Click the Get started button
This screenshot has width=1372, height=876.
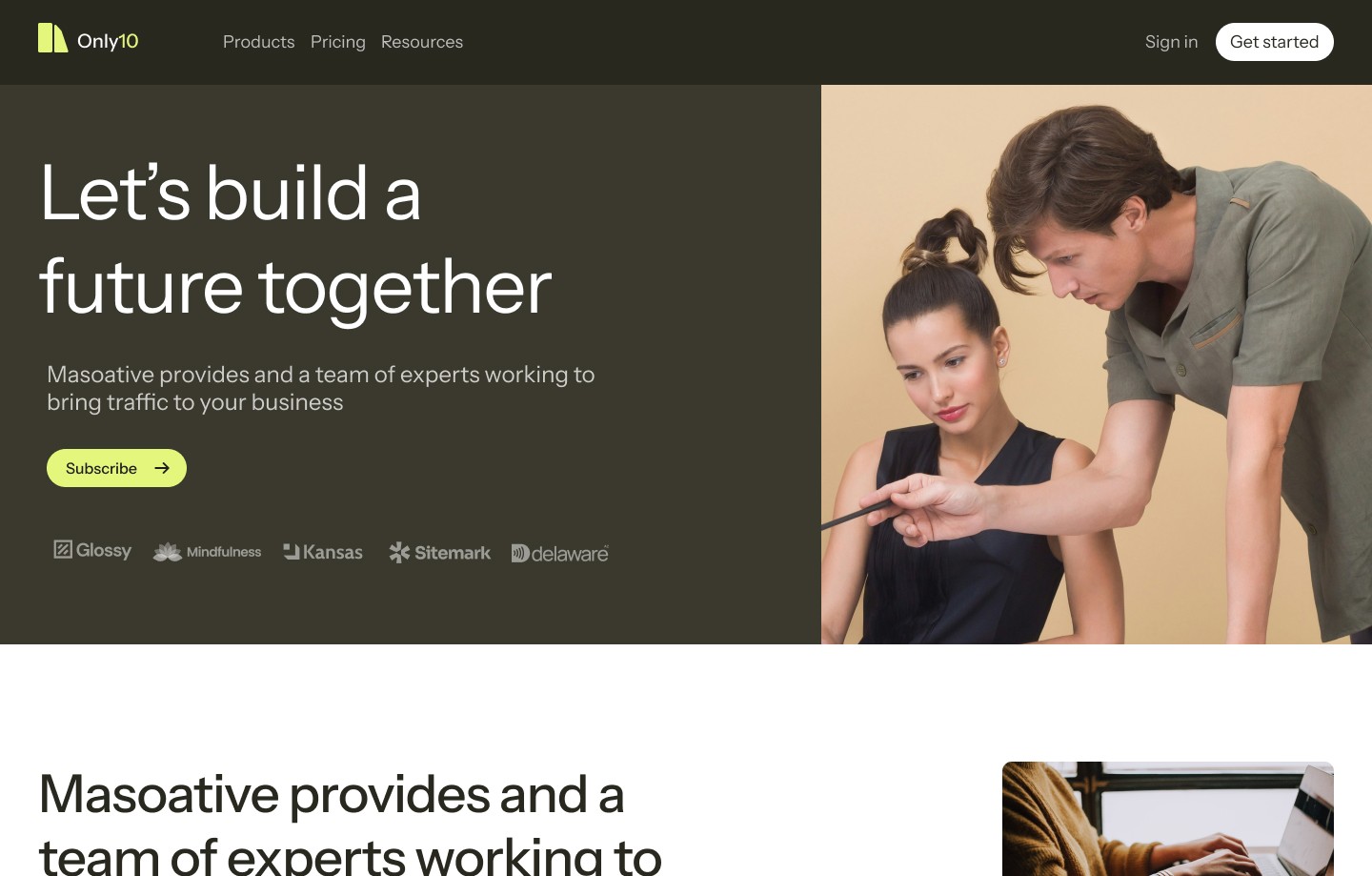coord(1275,42)
